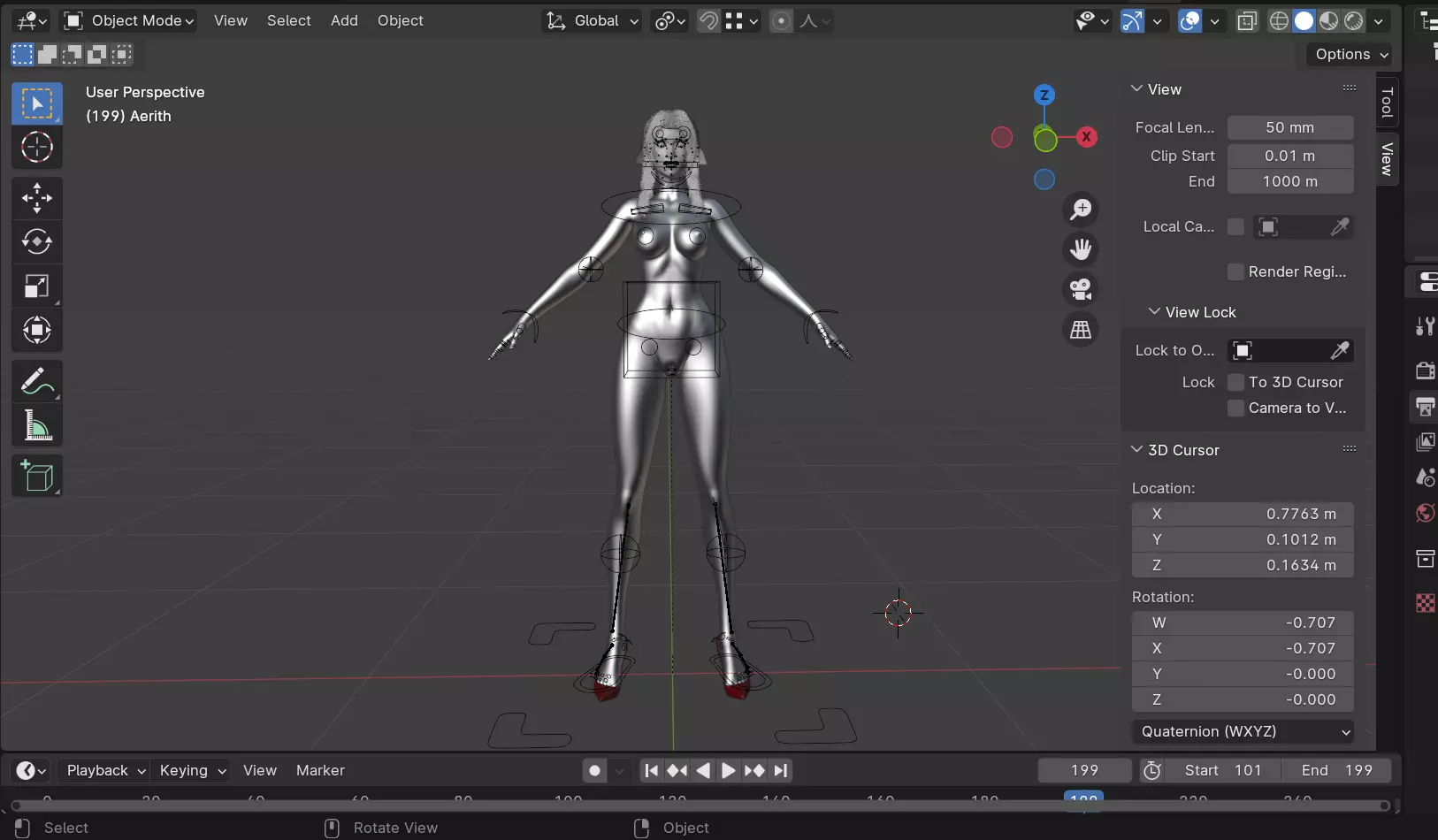The width and height of the screenshot is (1438, 840).
Task: Open the 3D viewport editor type dropdown
Action: [x=32, y=20]
